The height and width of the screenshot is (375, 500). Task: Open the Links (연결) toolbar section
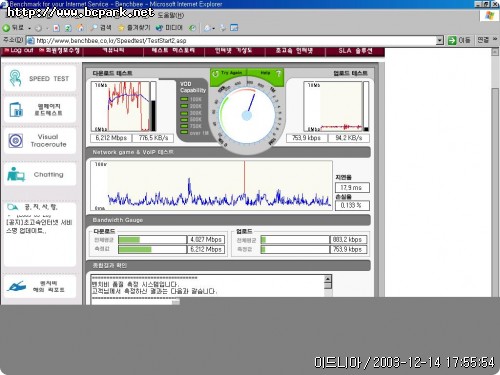point(483,40)
